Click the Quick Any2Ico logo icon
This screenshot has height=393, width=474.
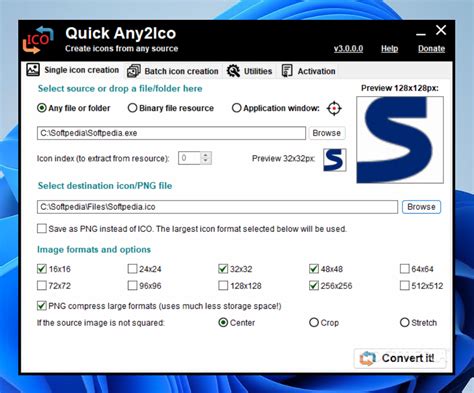[x=38, y=40]
